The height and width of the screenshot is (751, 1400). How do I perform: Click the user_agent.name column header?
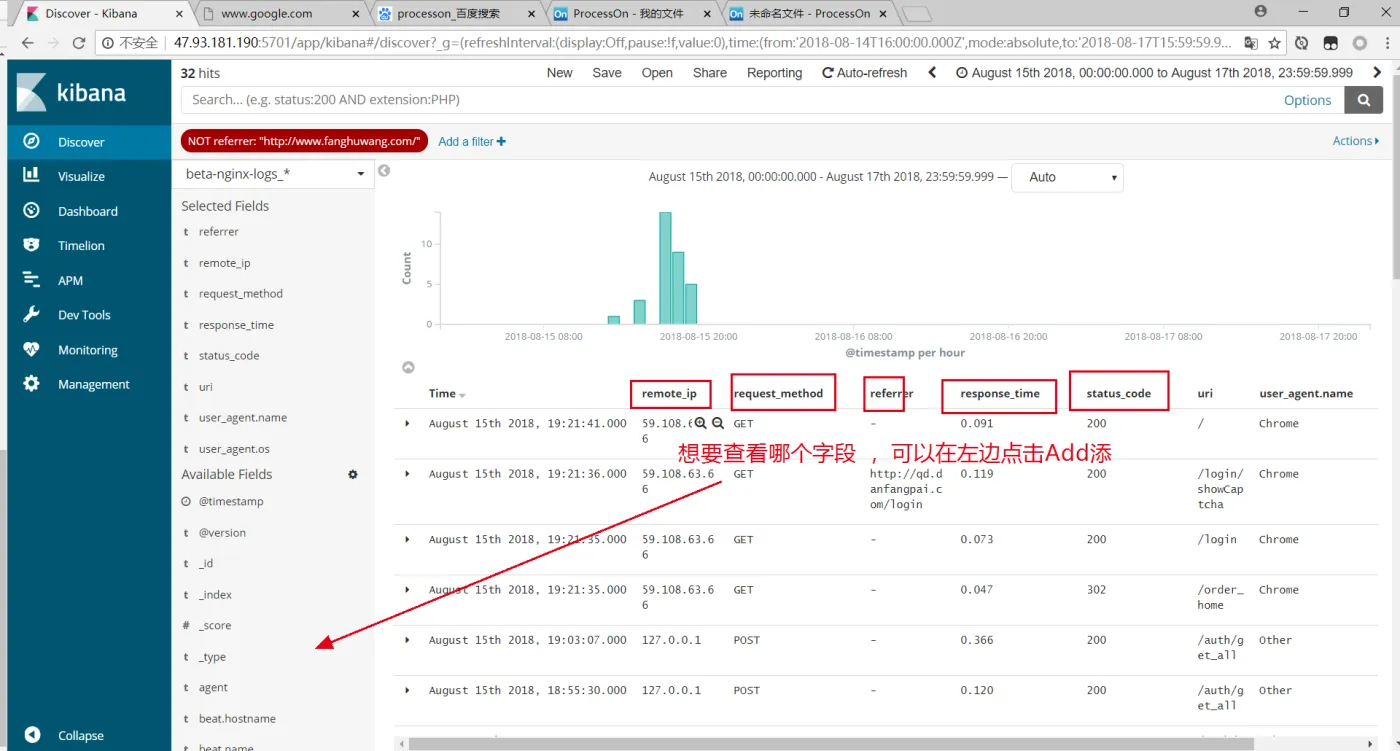1306,394
